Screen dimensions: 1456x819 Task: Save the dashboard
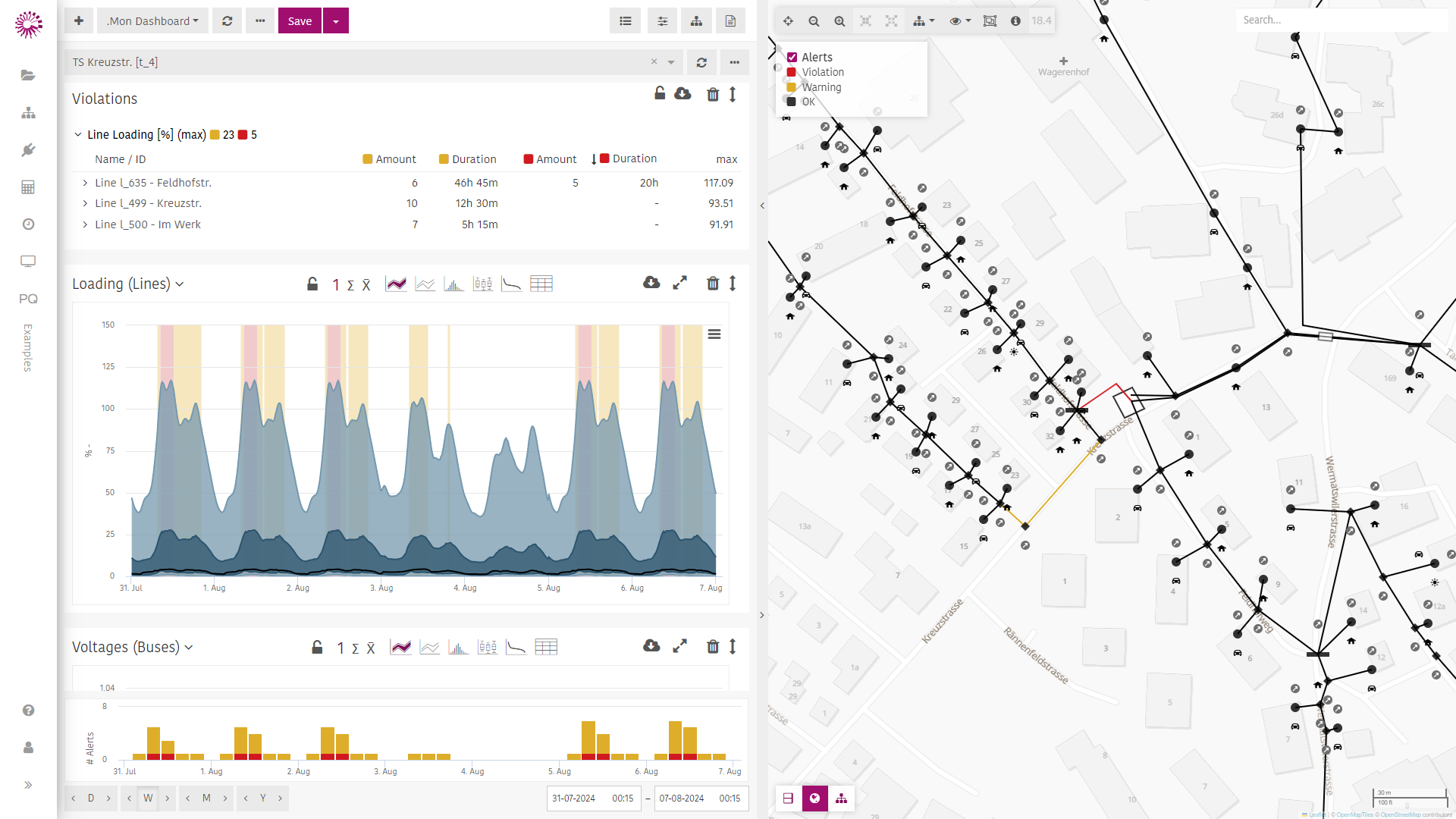(x=300, y=21)
